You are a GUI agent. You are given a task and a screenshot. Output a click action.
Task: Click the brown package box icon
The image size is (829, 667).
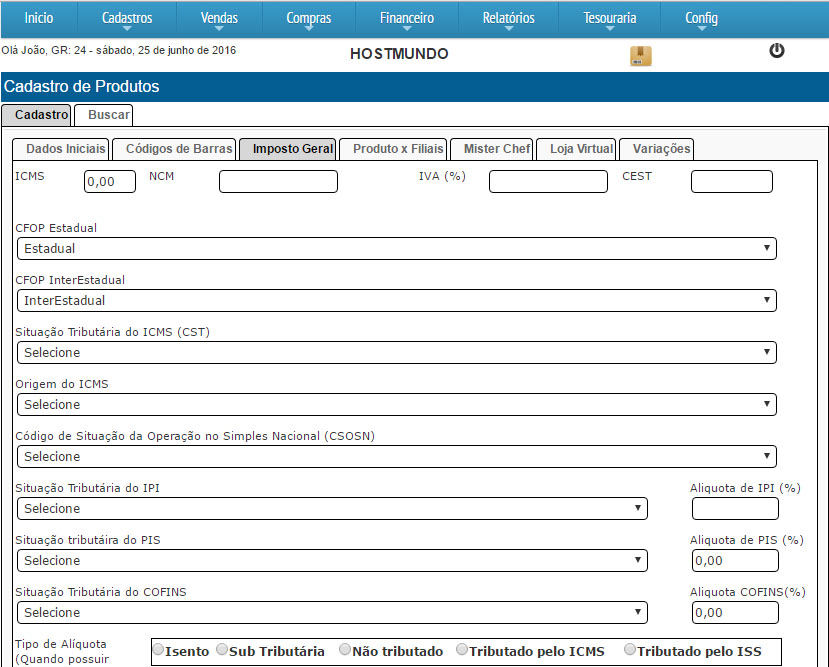click(640, 56)
